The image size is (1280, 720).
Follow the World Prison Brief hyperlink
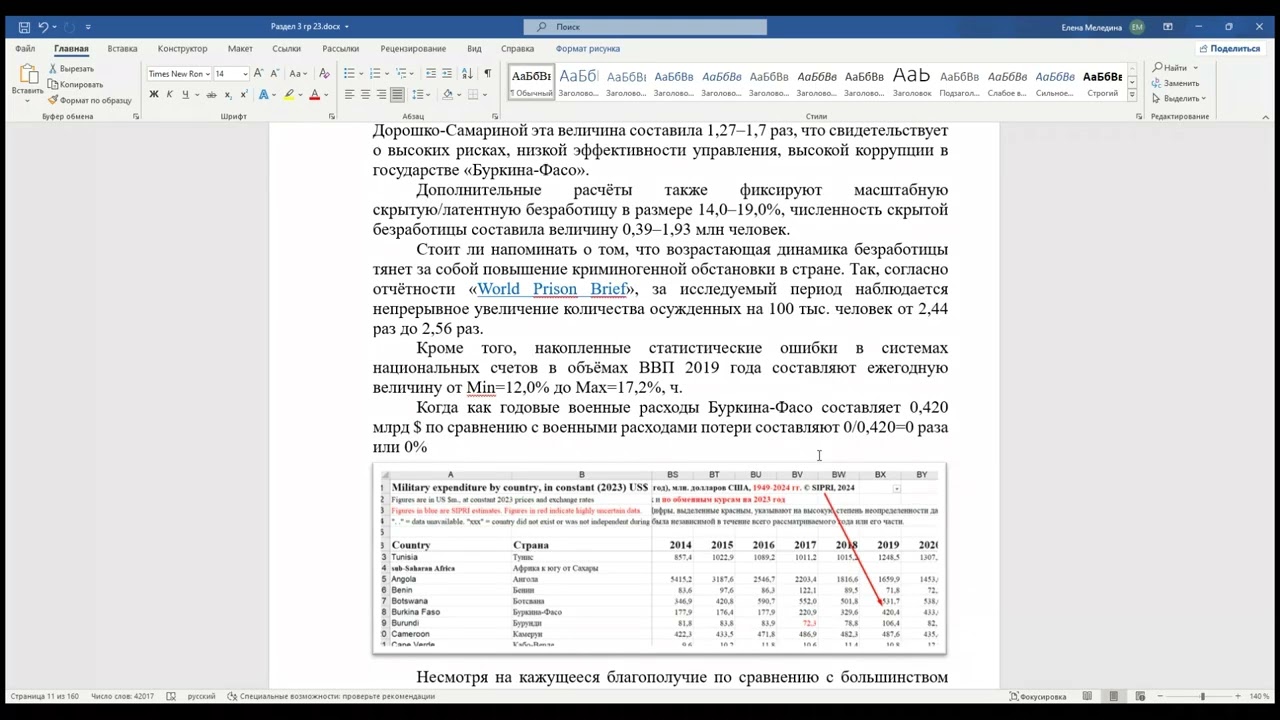click(x=552, y=289)
